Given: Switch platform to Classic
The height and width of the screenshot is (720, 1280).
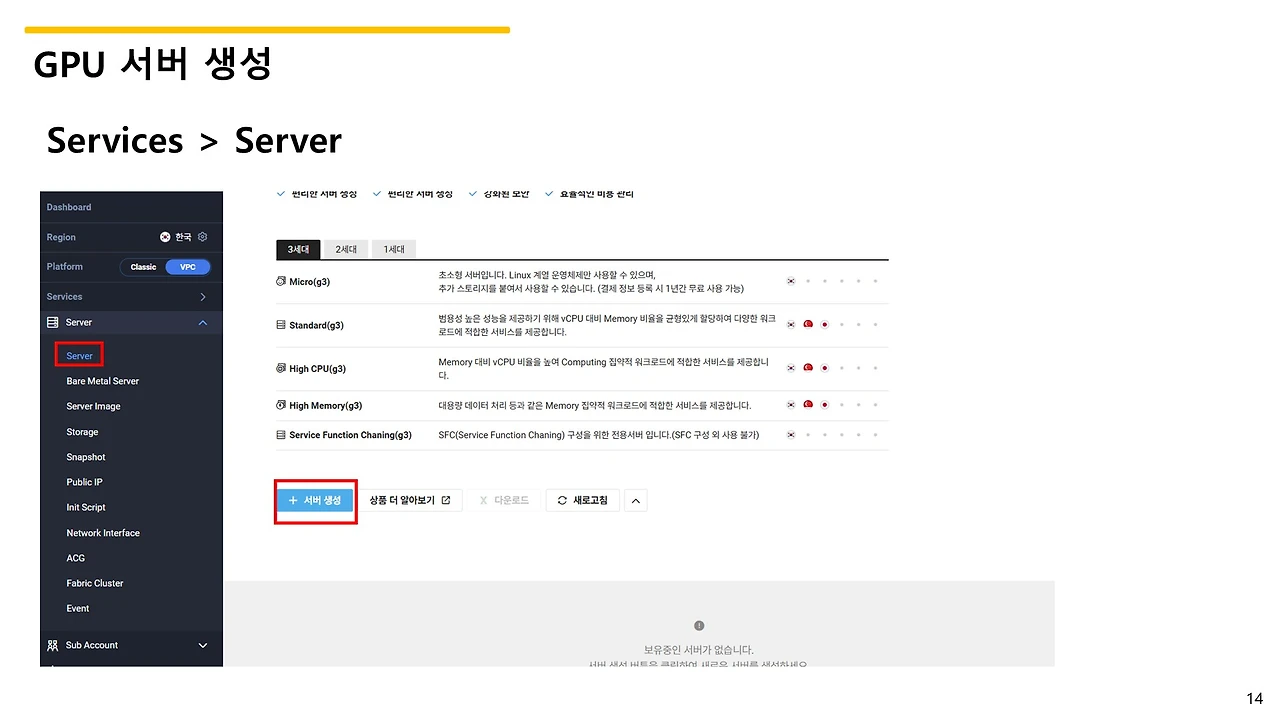Looking at the screenshot, I should (143, 267).
